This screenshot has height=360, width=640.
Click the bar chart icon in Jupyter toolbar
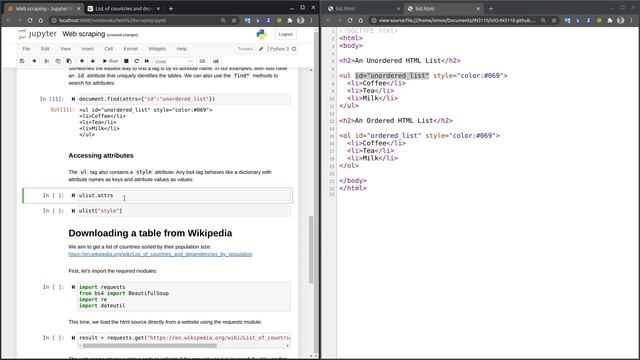click(x=216, y=61)
